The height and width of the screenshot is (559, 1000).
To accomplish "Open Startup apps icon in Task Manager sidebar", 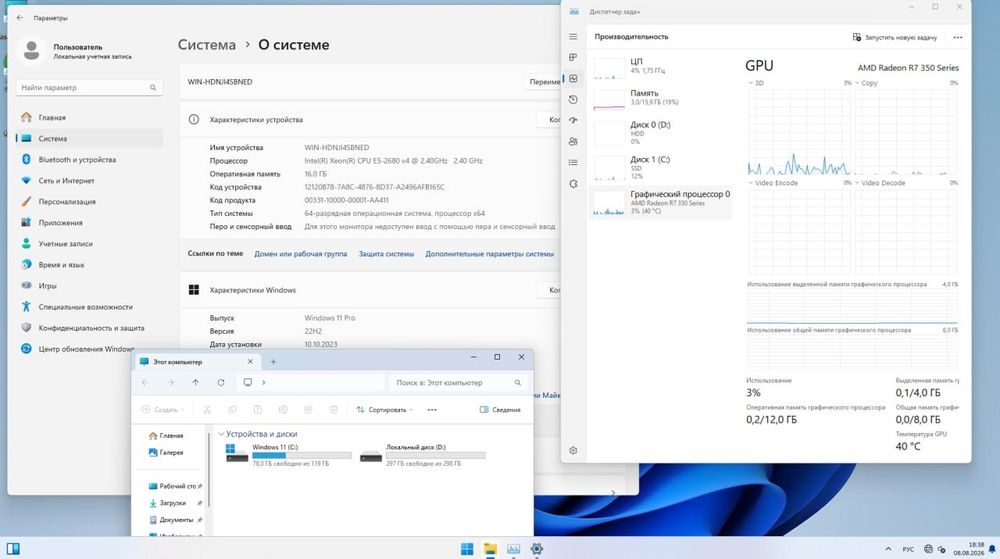I will (x=573, y=120).
